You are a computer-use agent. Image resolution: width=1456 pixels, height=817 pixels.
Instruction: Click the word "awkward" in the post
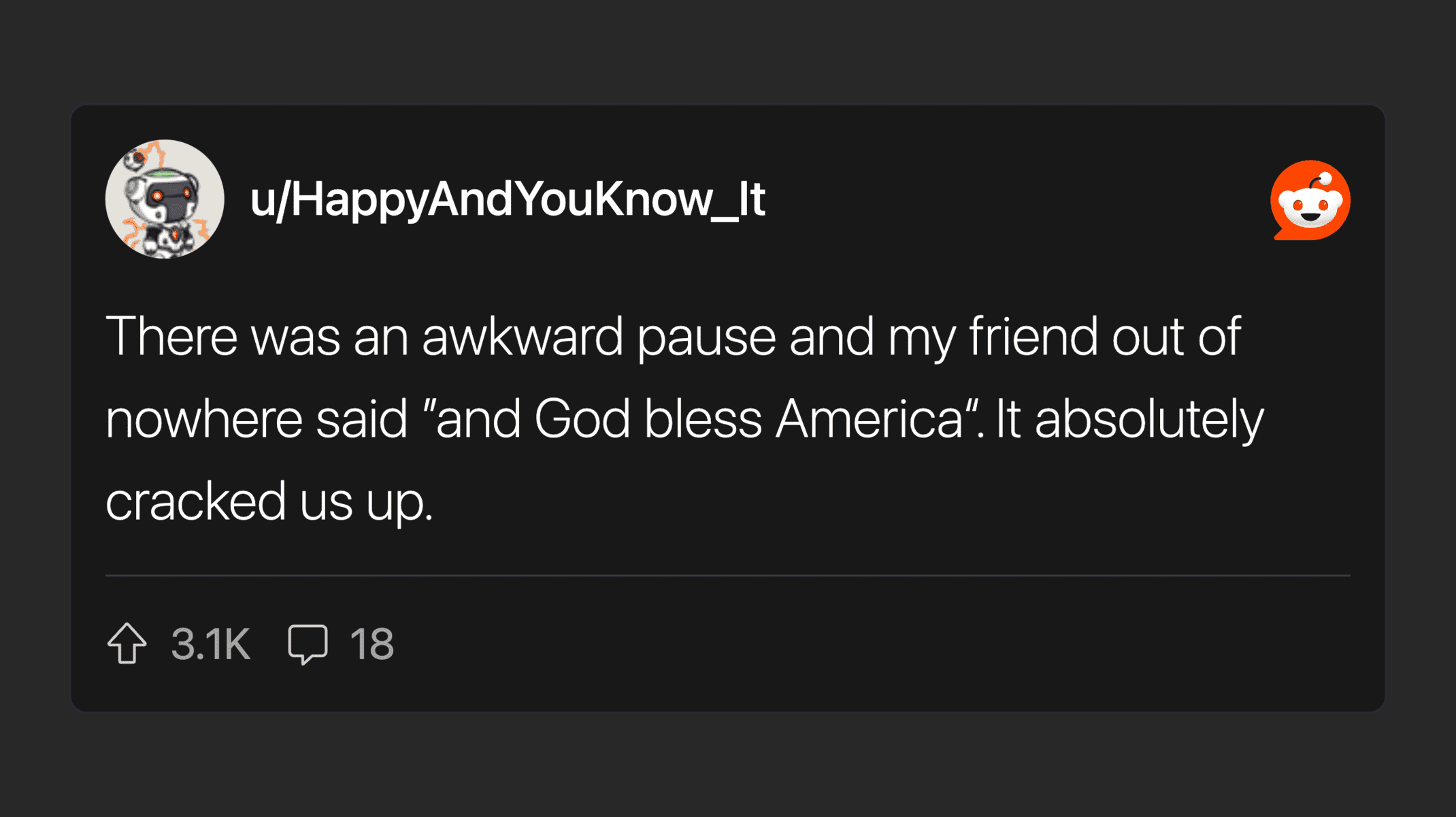pos(522,337)
